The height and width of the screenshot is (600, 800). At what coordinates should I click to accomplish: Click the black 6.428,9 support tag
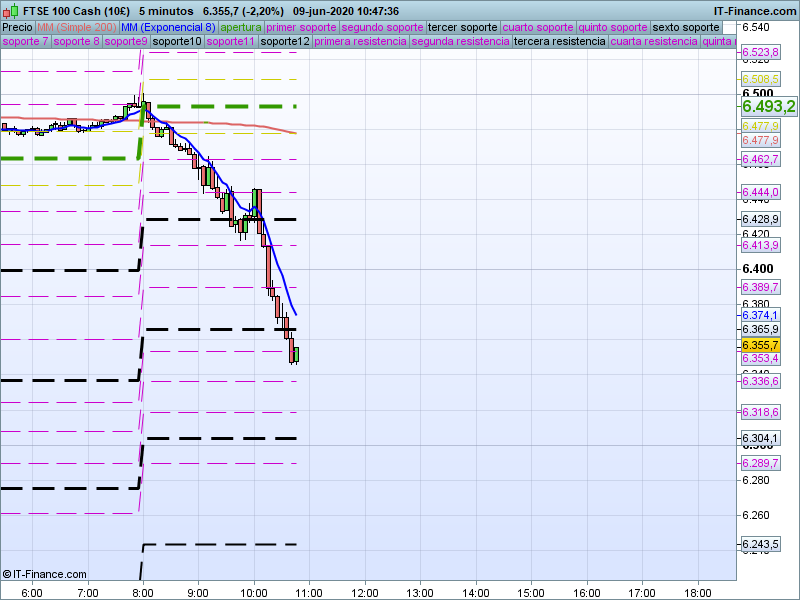[760, 219]
